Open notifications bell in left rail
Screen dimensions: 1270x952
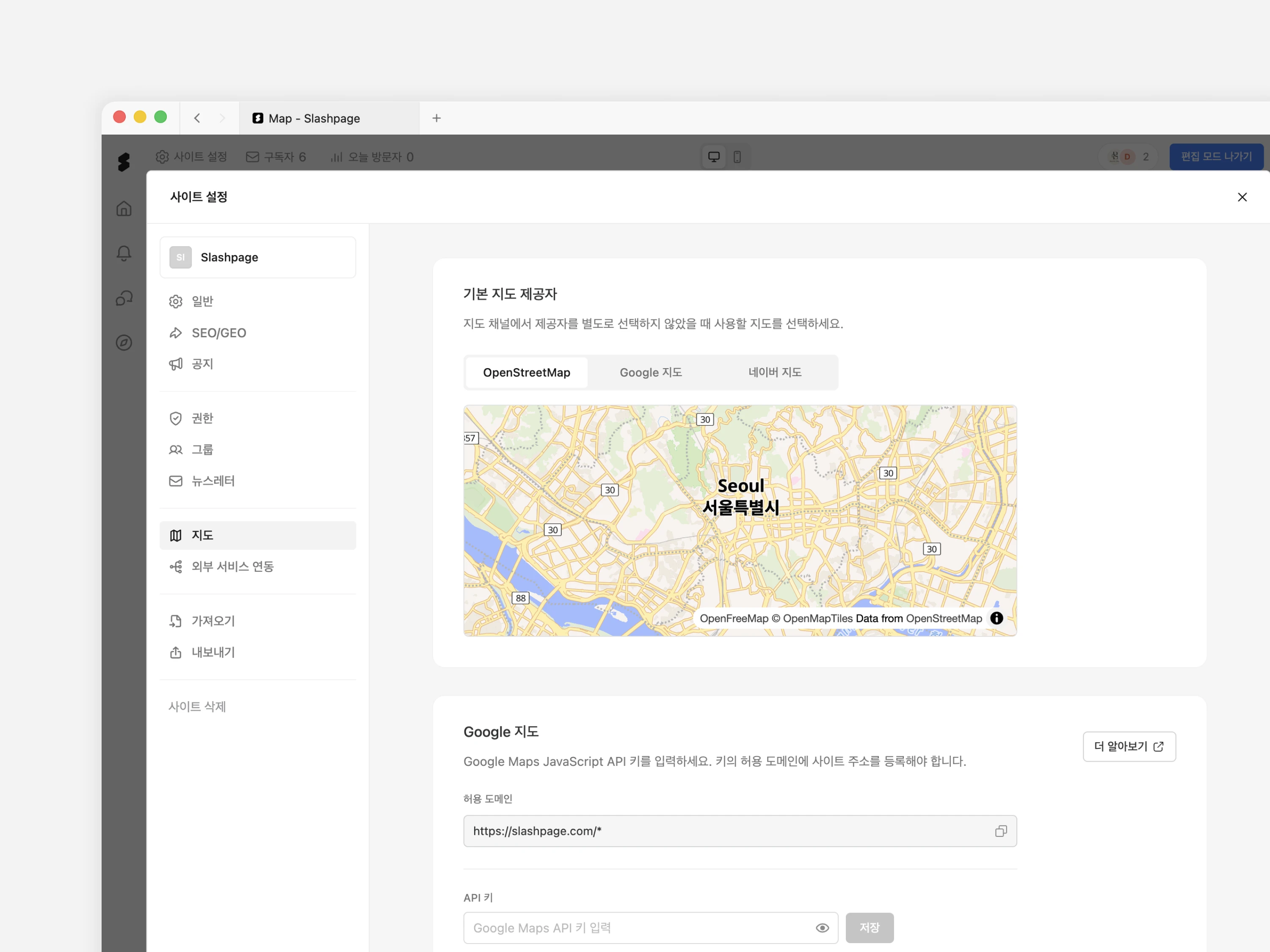[124, 253]
